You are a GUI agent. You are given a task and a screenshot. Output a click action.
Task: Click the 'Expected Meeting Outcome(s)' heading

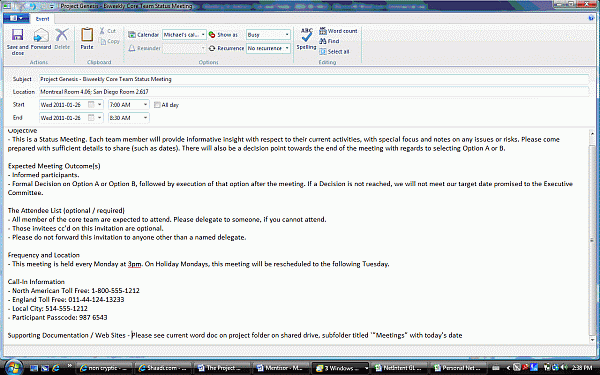(x=54, y=166)
